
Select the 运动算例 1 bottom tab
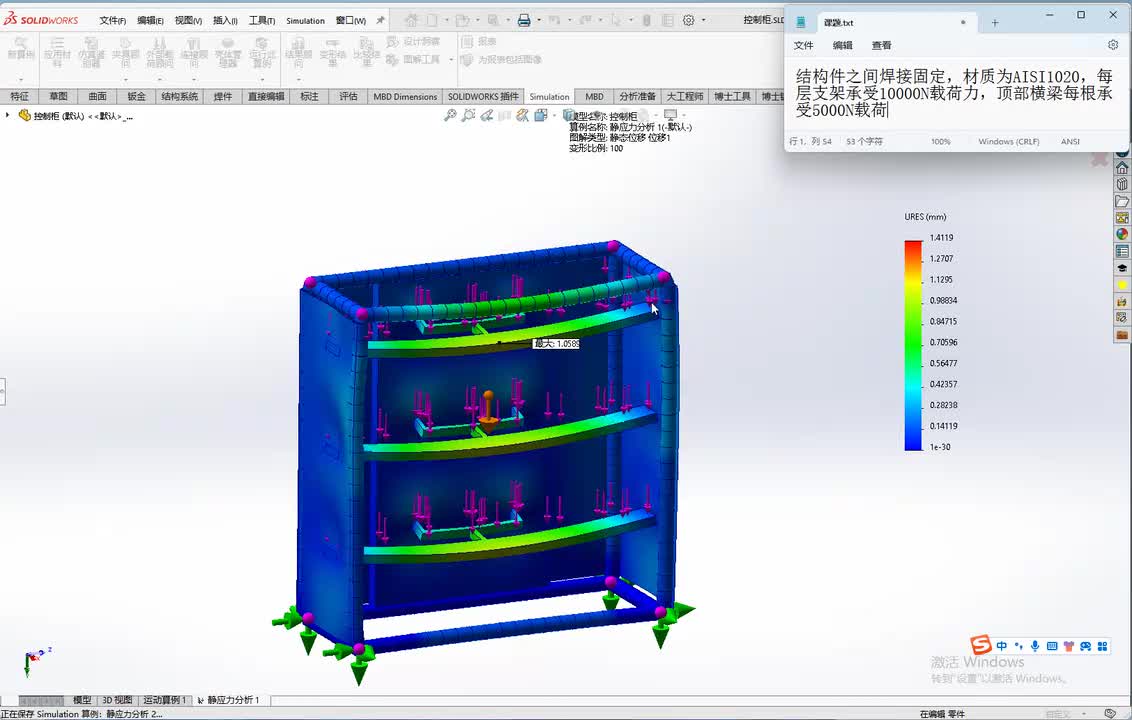tap(165, 700)
